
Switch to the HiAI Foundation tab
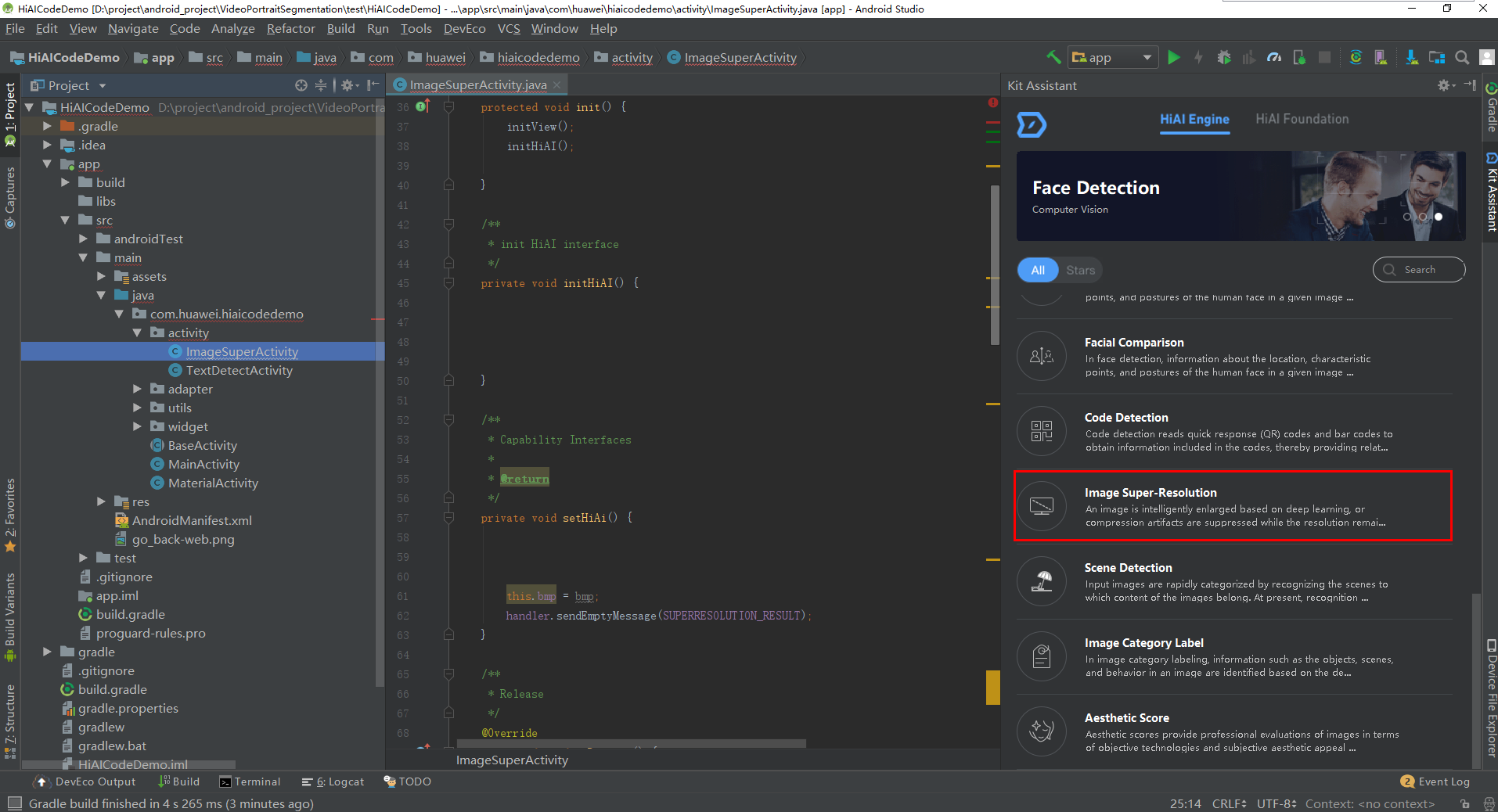(x=1302, y=119)
